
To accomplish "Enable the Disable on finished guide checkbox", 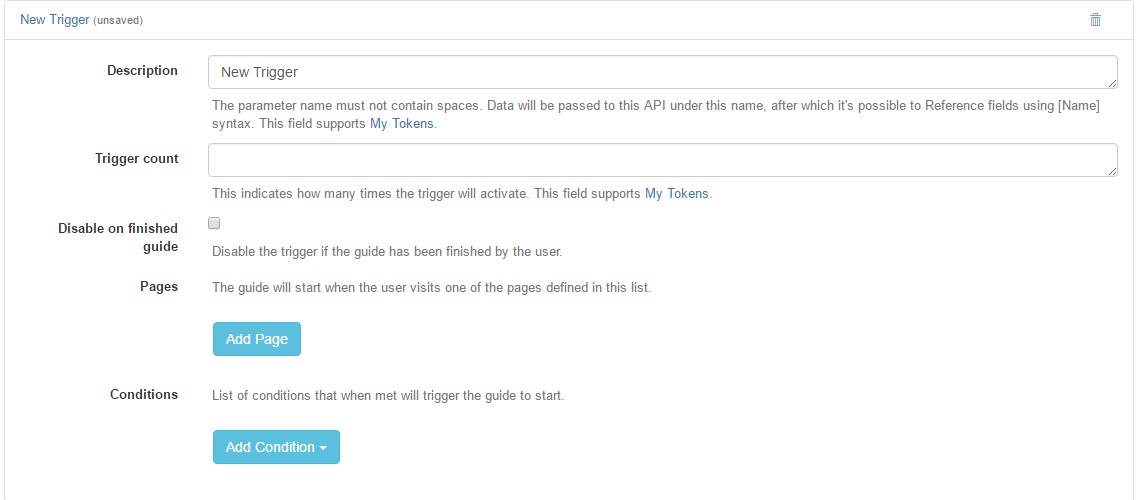I will [x=214, y=223].
